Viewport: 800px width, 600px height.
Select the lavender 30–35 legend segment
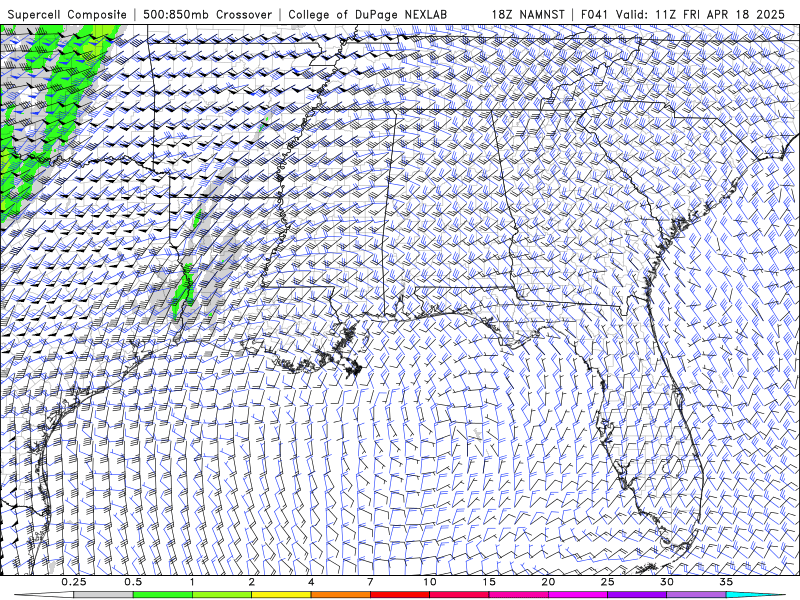pos(696,594)
